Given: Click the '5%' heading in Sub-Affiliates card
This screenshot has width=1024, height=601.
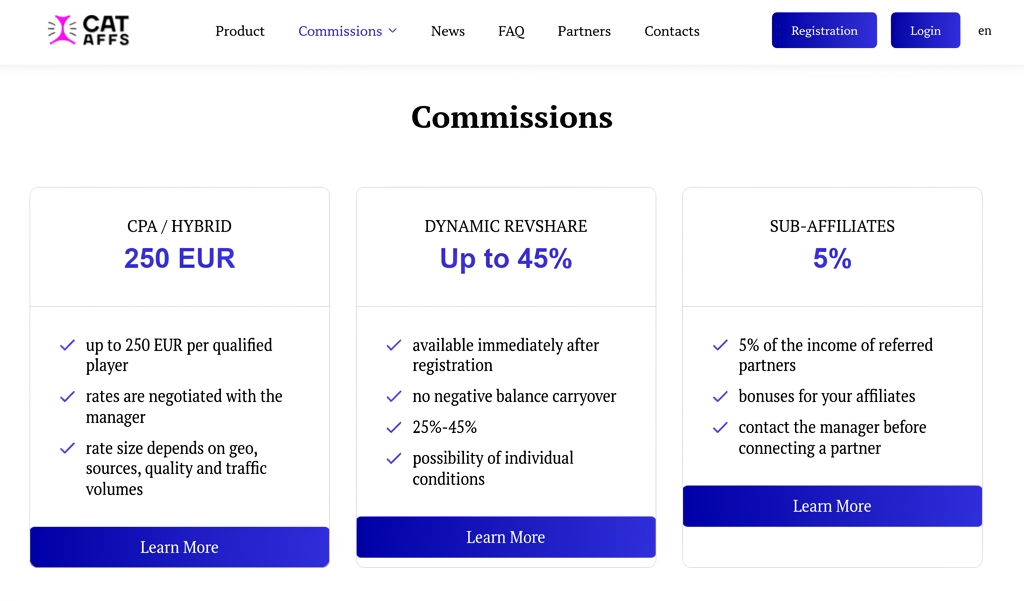Looking at the screenshot, I should click(832, 258).
